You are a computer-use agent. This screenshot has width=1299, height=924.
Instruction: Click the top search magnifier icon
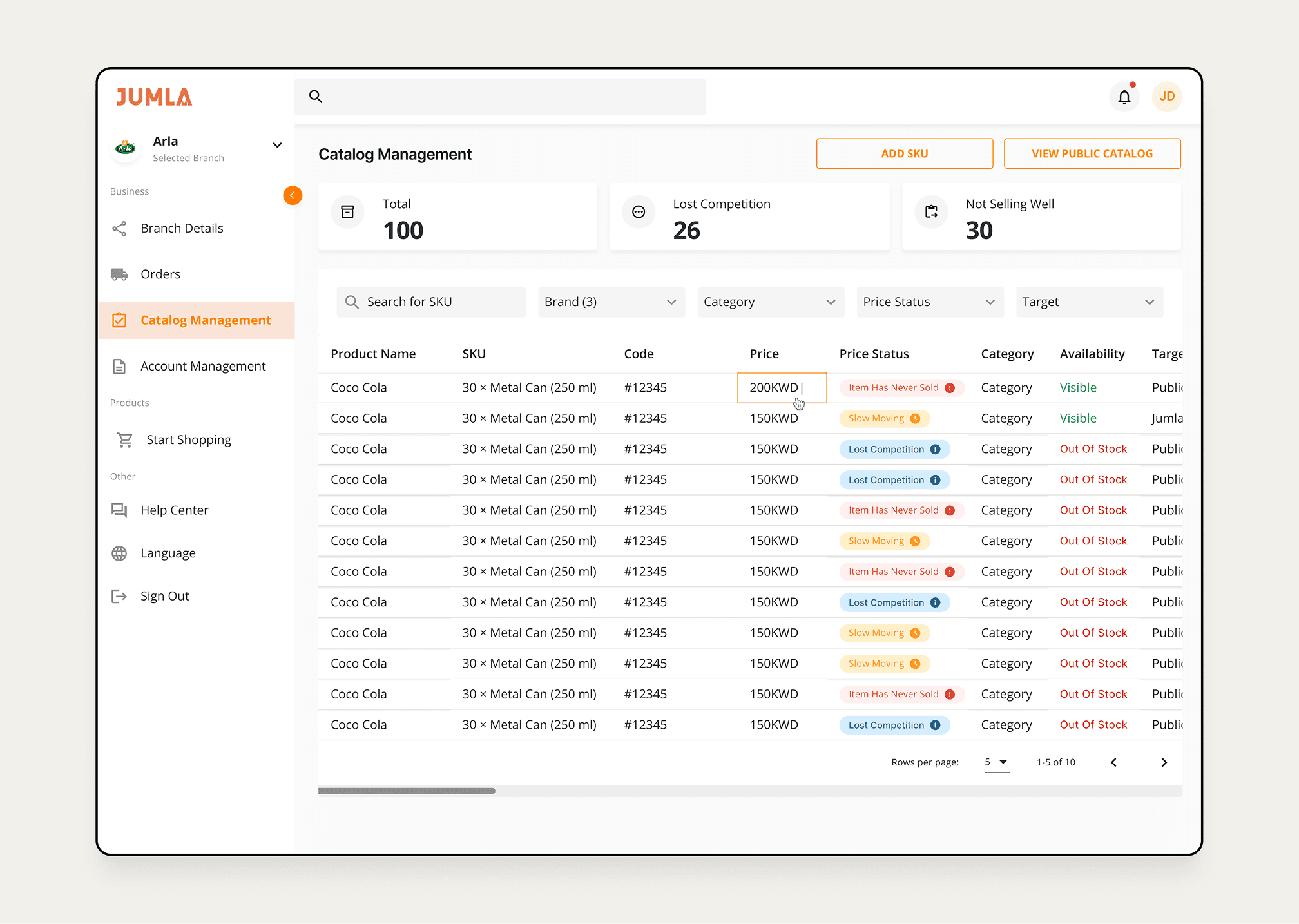(x=316, y=97)
